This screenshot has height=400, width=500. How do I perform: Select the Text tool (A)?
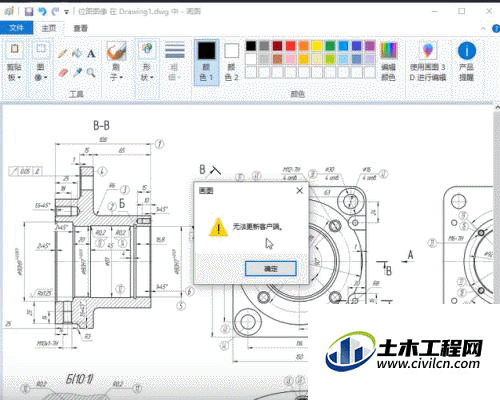[x=91, y=53]
